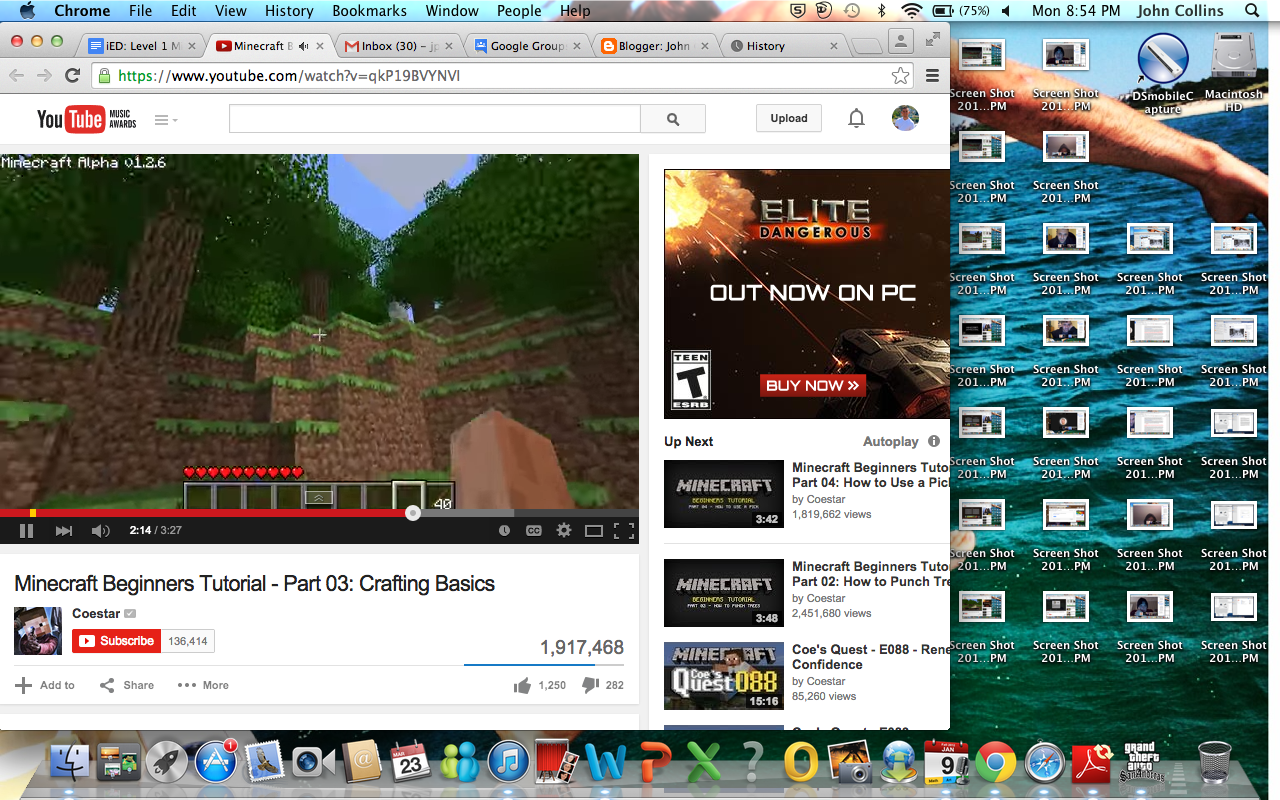Open Calendar in the dock
Image resolution: width=1280 pixels, height=800 pixels.
click(x=411, y=764)
